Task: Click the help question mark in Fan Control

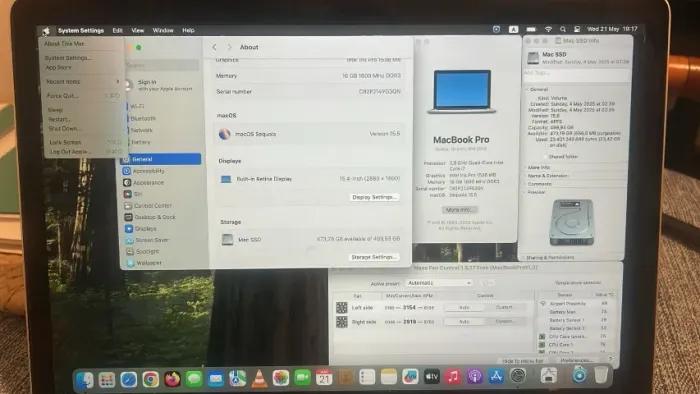Action: 610,359
